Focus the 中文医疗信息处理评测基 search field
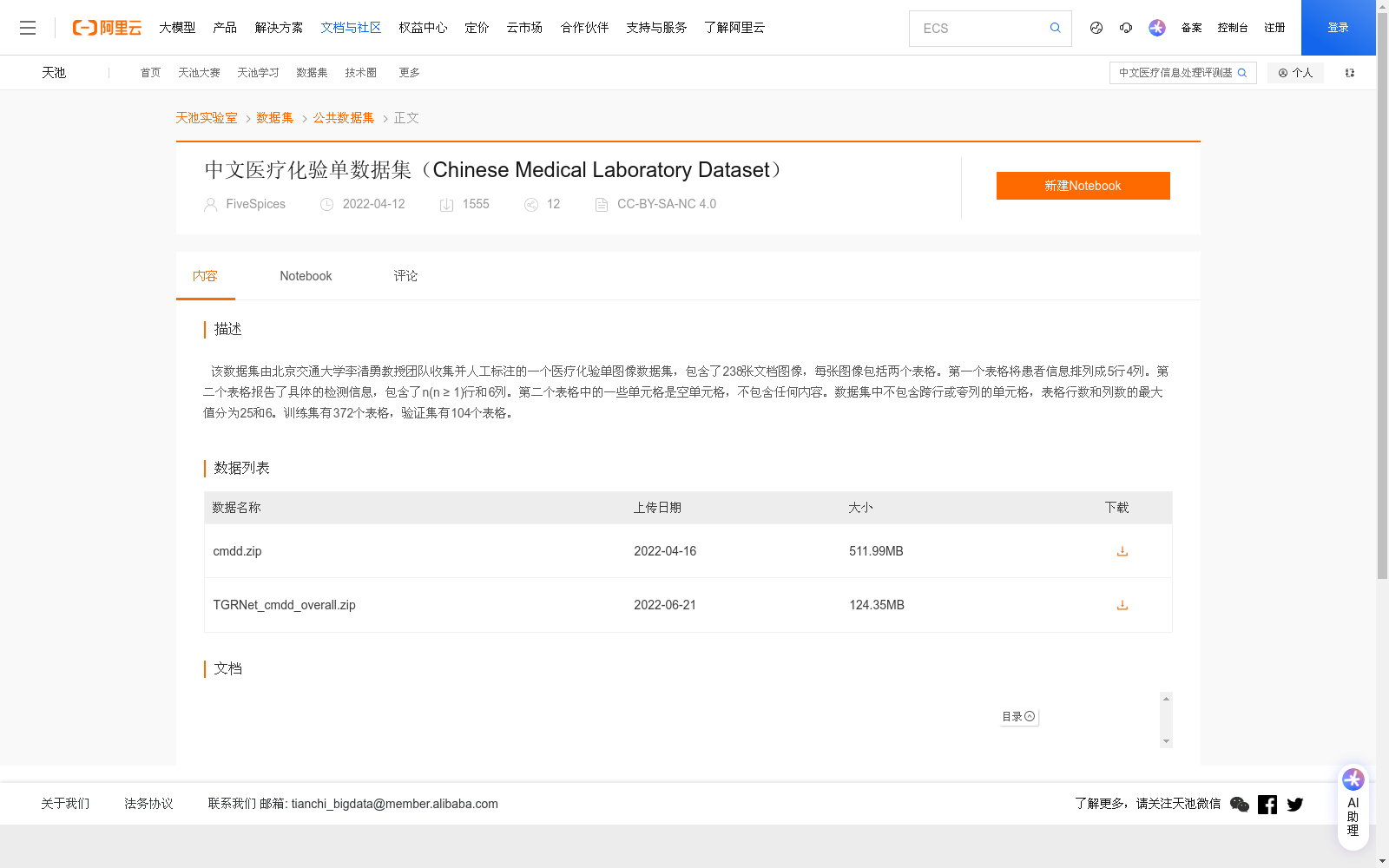This screenshot has width=1389, height=868. pos(1175,73)
